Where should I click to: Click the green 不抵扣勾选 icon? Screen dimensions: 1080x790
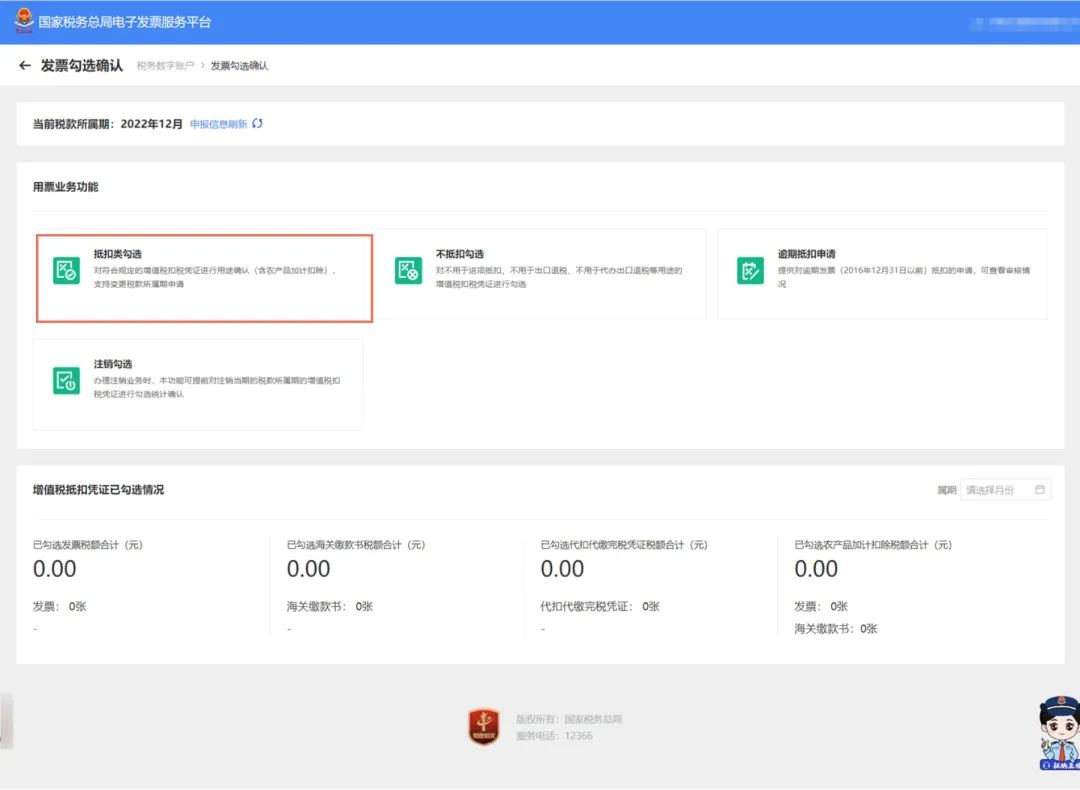click(x=408, y=270)
